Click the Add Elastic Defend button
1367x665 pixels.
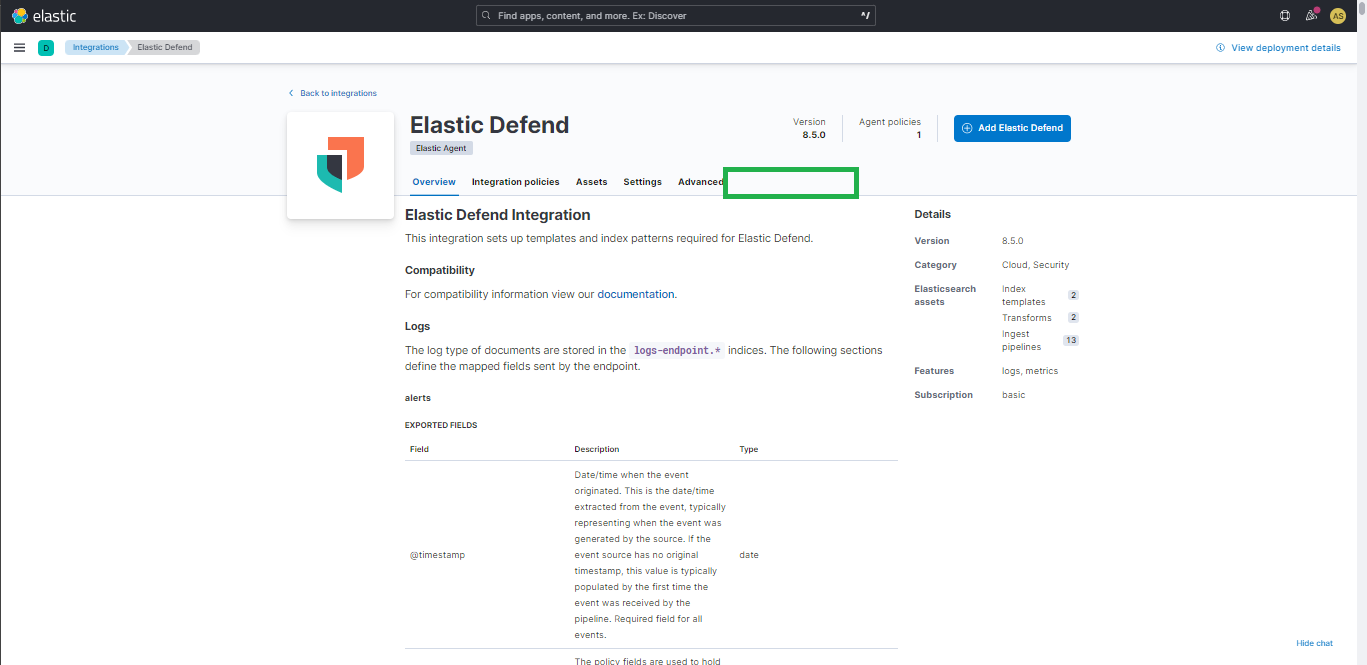[x=1011, y=128]
